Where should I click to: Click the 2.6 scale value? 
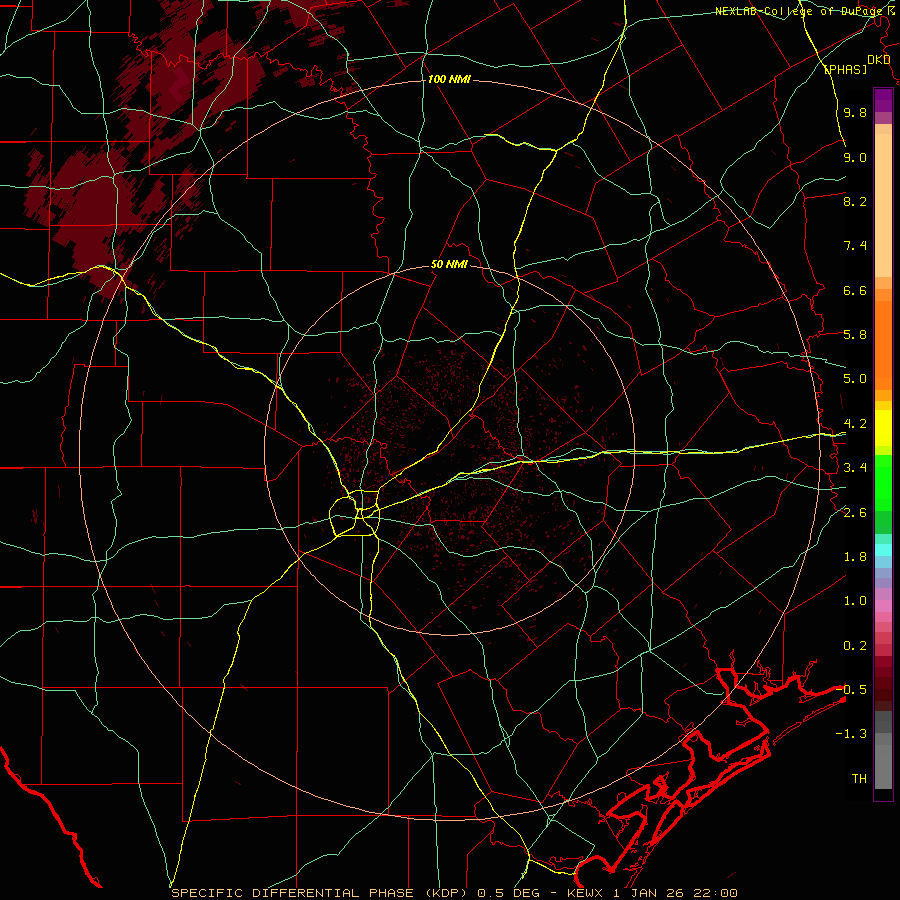pyautogui.click(x=855, y=513)
